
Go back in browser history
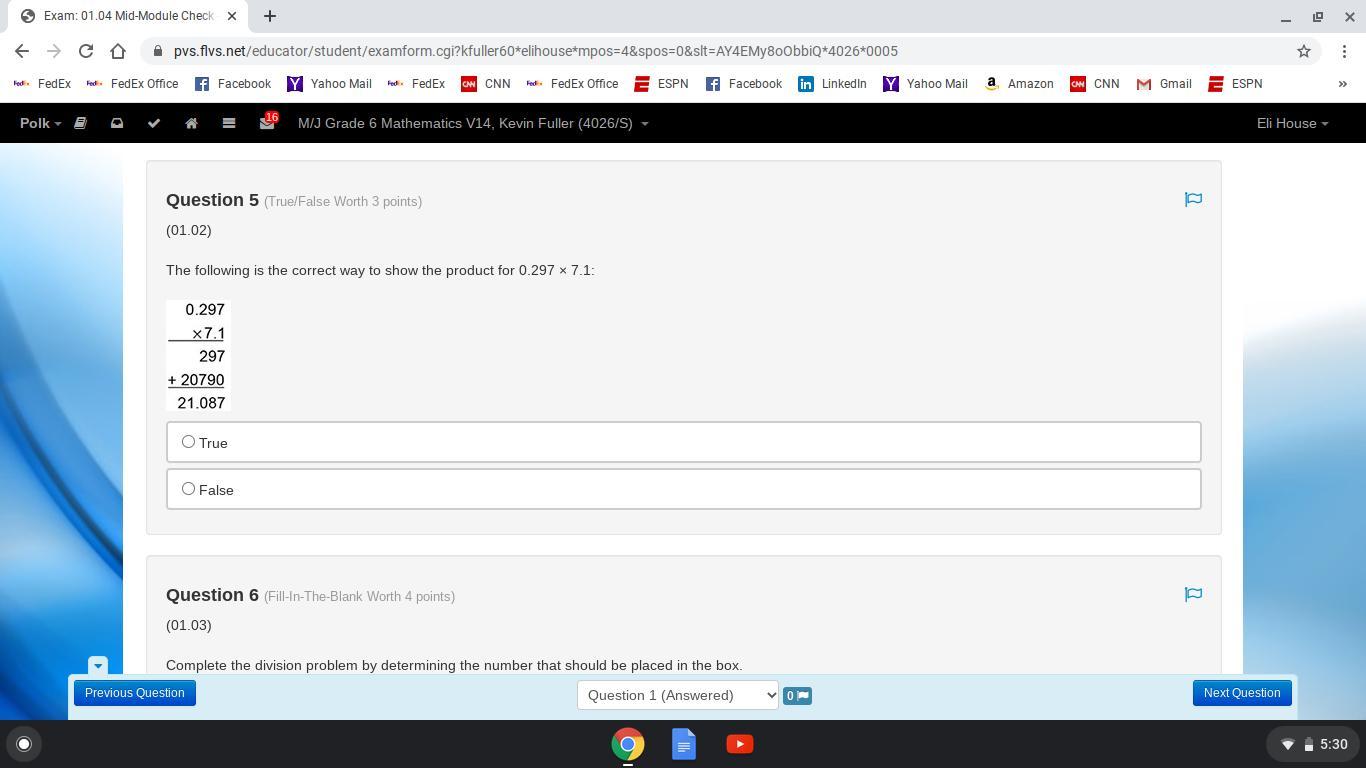click(x=22, y=51)
